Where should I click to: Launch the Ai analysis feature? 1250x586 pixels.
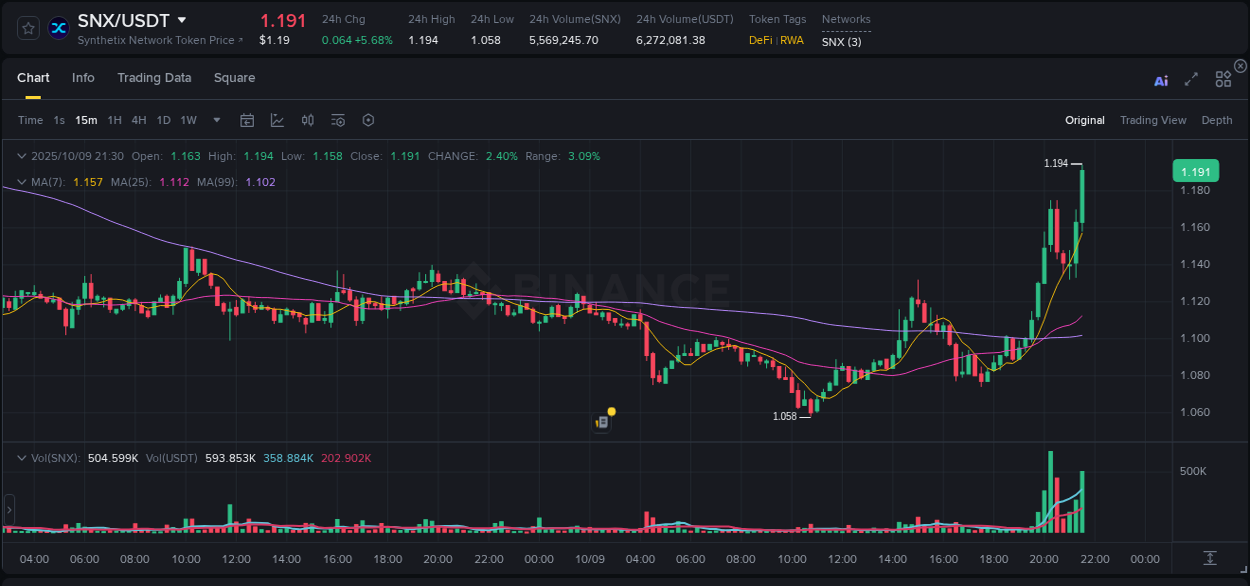tap(1160, 78)
